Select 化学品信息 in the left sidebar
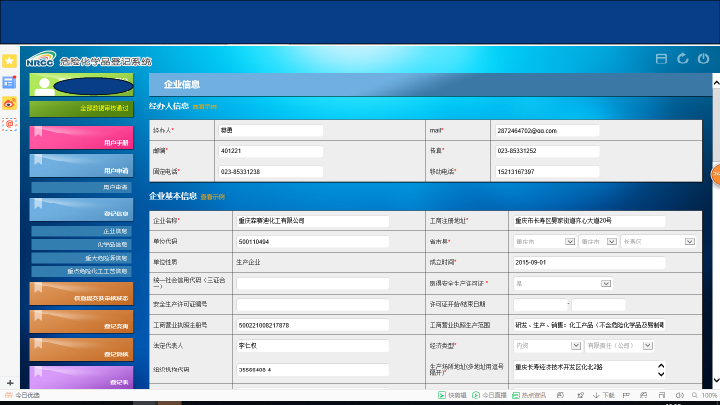Image resolution: width=720 pixels, height=405 pixels. 80,244
